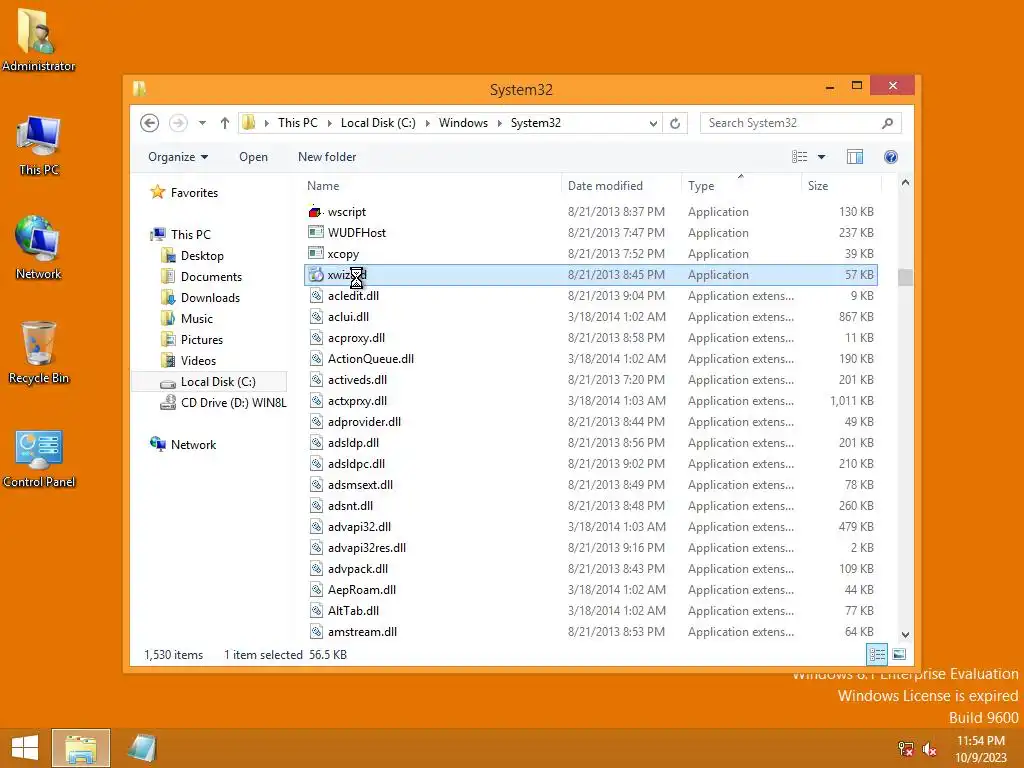Click the Forward navigation arrow
Image resolution: width=1024 pixels, height=768 pixels.
[x=178, y=123]
